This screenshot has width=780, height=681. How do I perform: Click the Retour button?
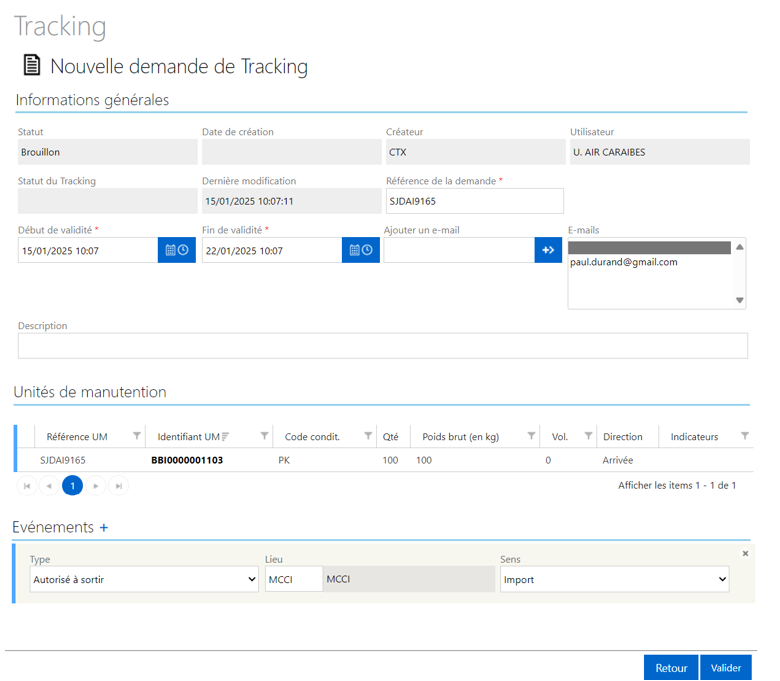(671, 668)
